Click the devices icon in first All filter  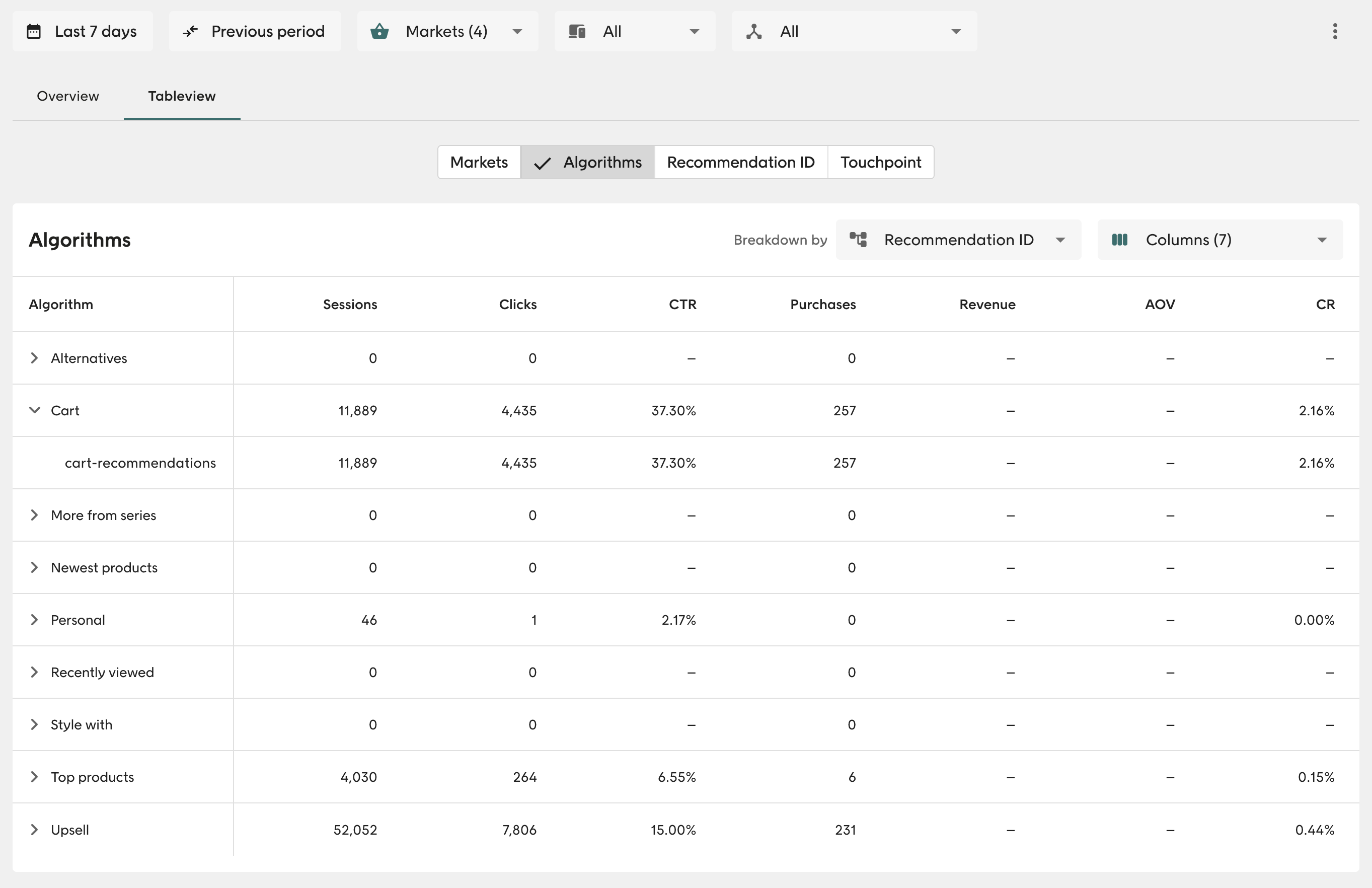(x=577, y=31)
